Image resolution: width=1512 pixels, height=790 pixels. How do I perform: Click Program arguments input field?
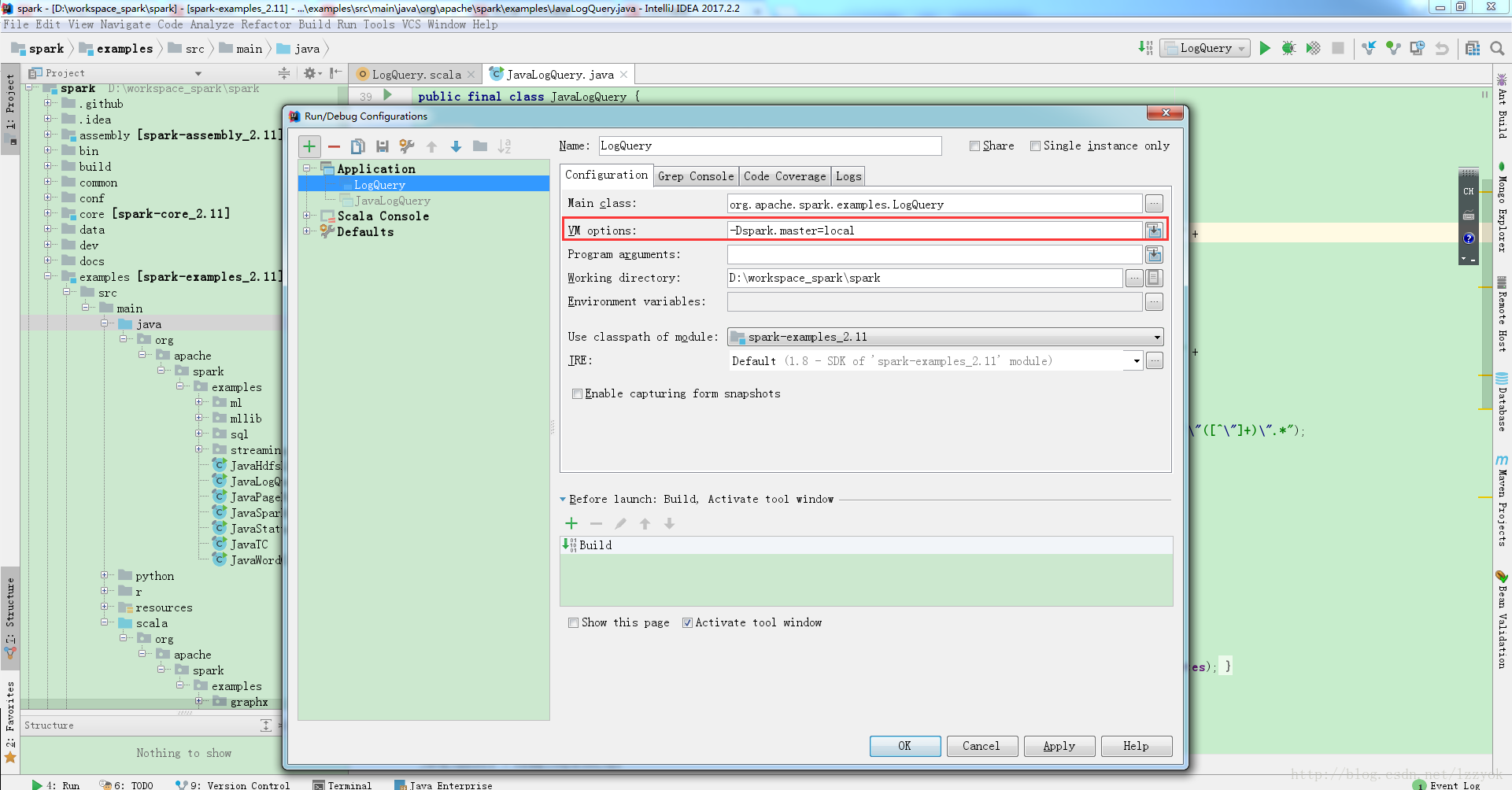coord(934,254)
